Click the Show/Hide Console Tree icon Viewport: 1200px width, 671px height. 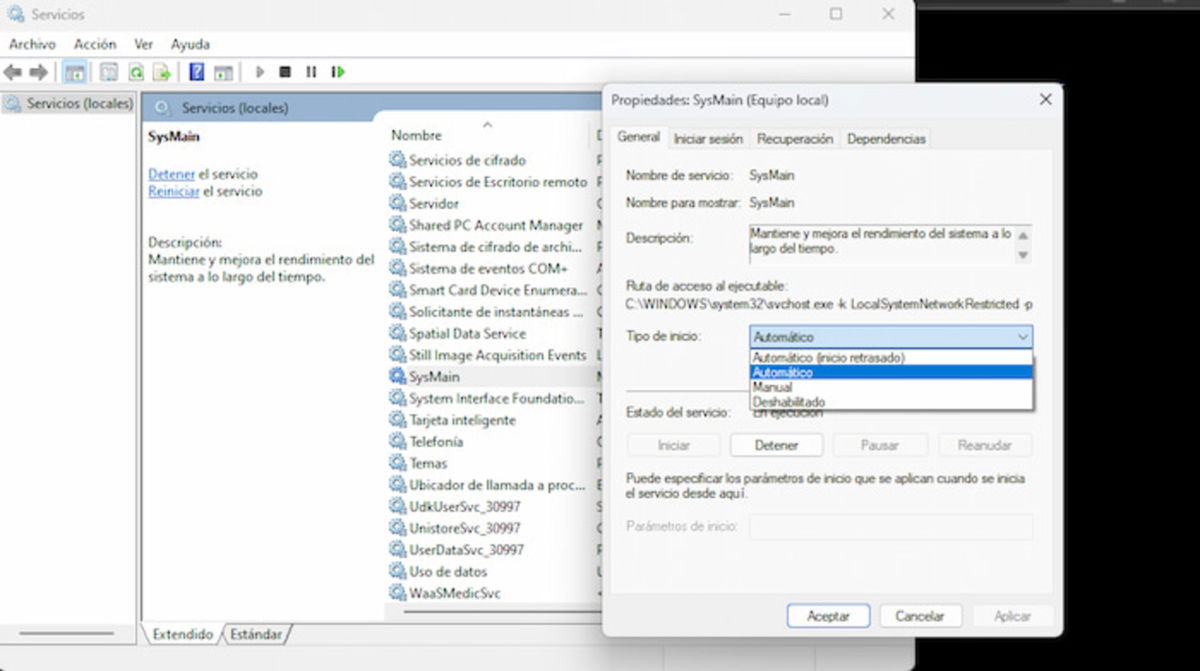click(74, 72)
